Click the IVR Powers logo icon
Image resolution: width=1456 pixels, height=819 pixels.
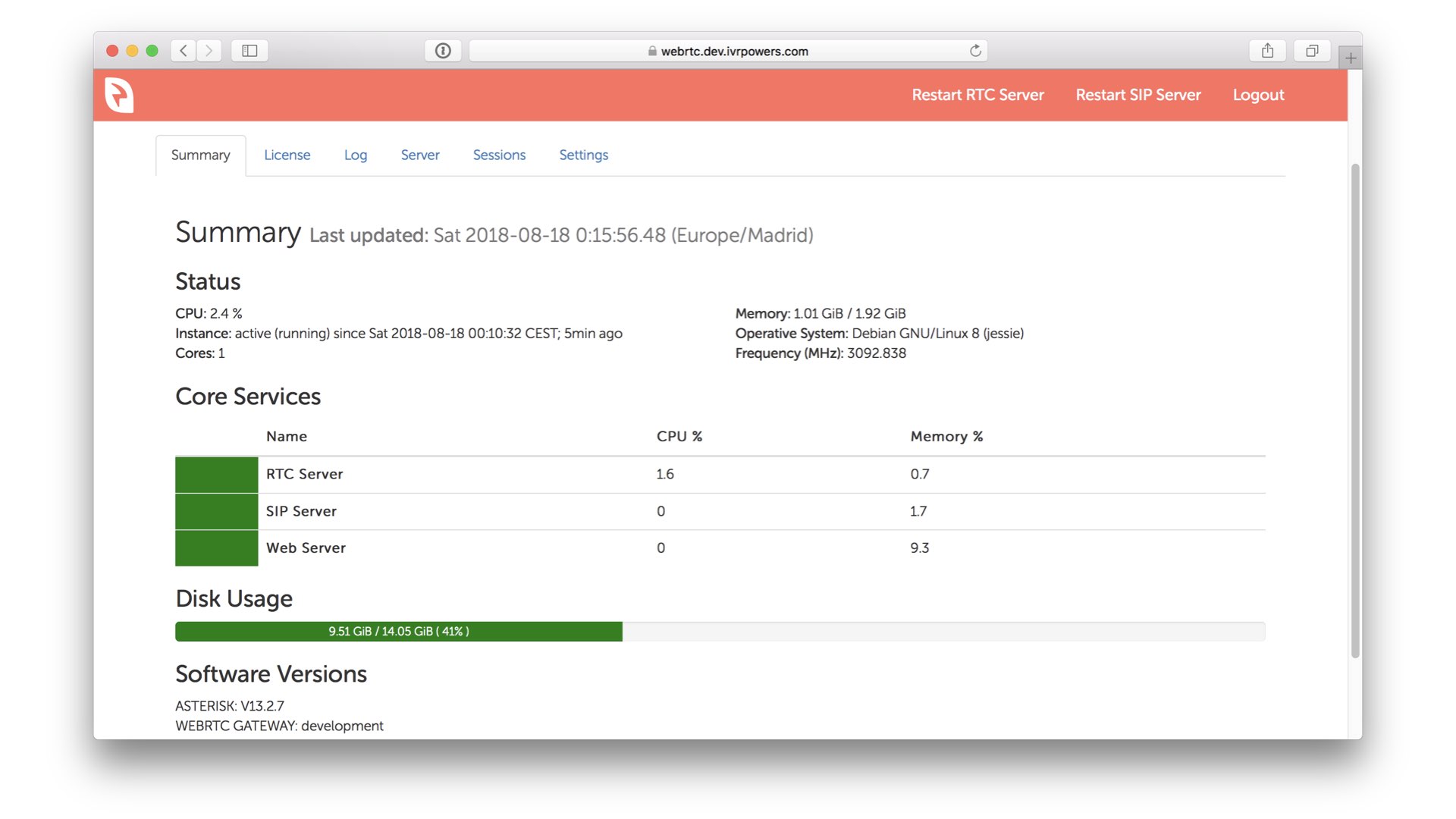119,96
